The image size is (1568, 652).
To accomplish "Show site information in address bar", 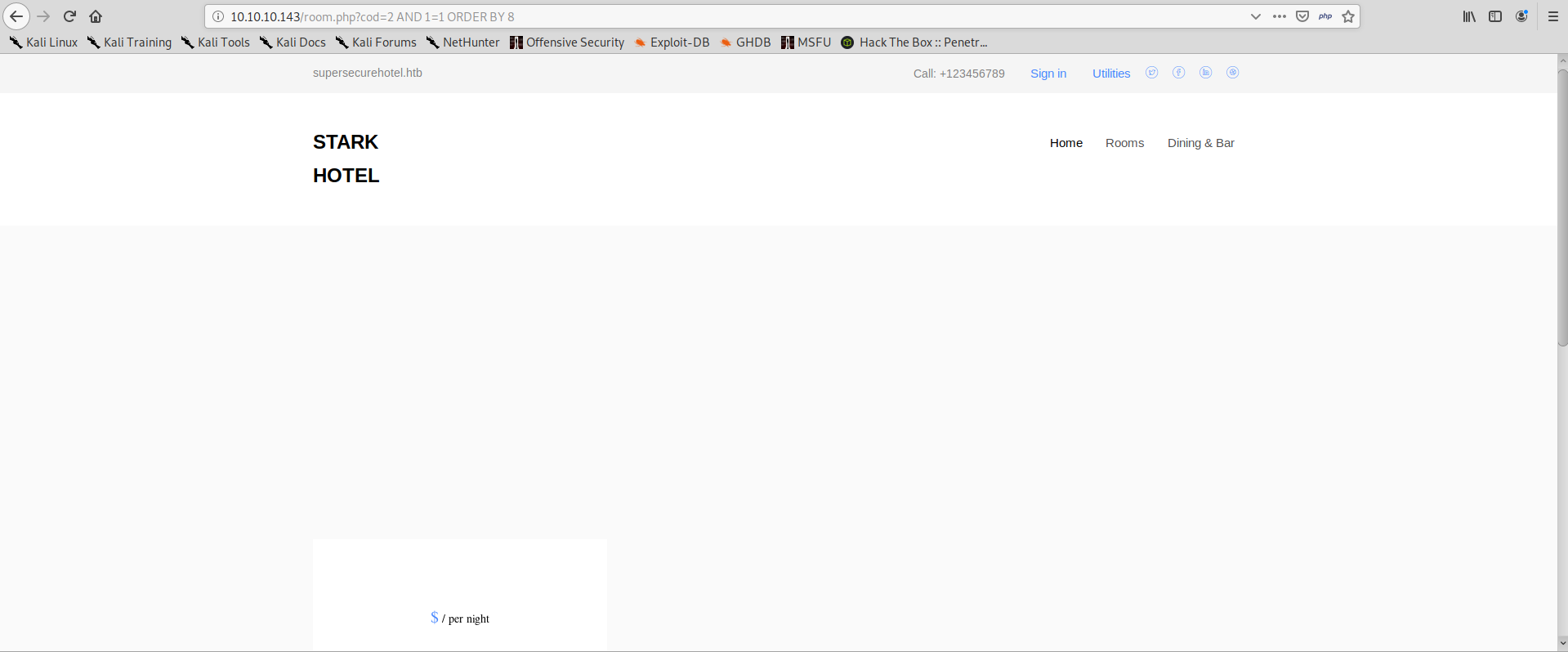I will click(x=218, y=16).
